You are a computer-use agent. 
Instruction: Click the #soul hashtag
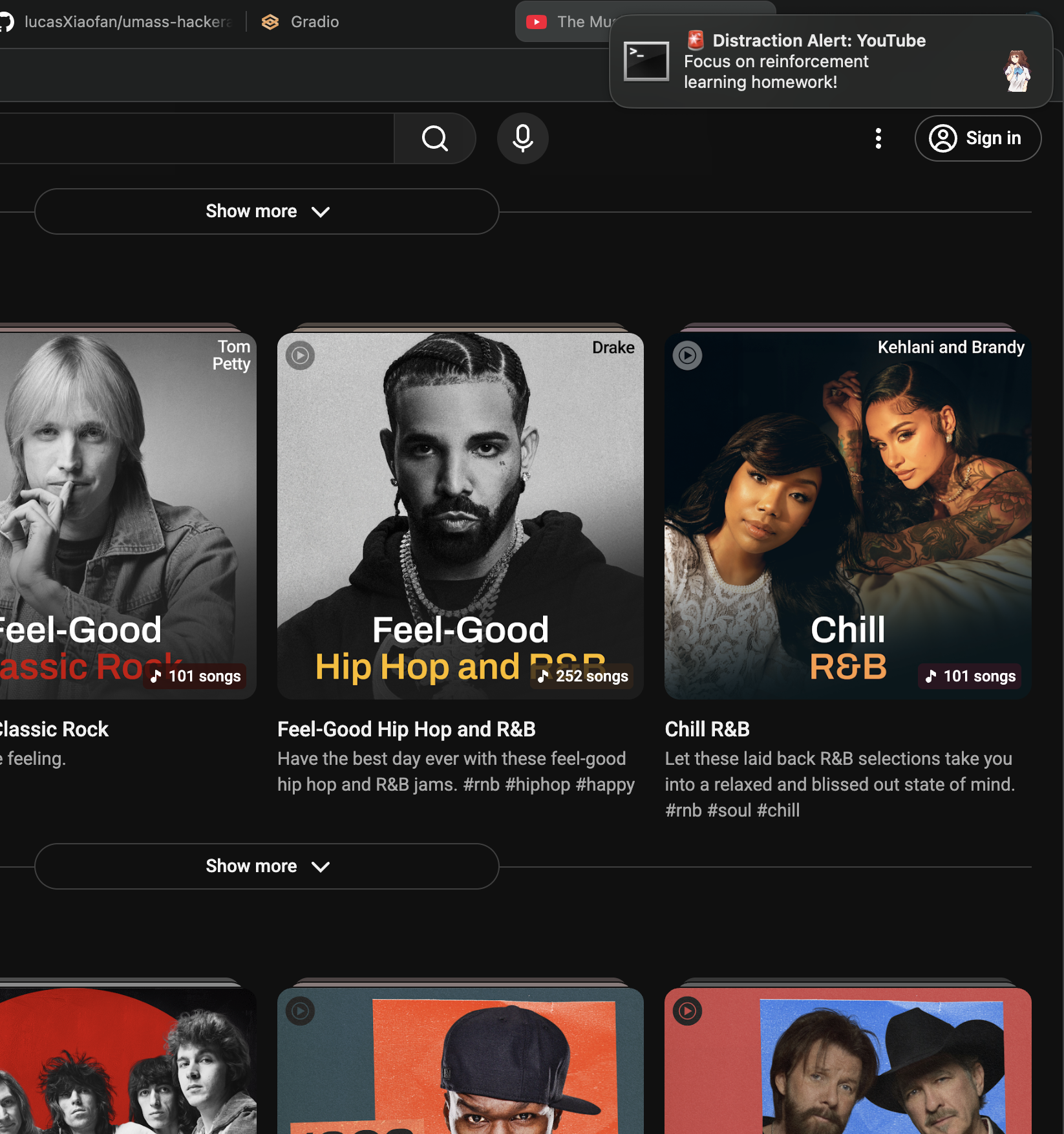(x=729, y=810)
